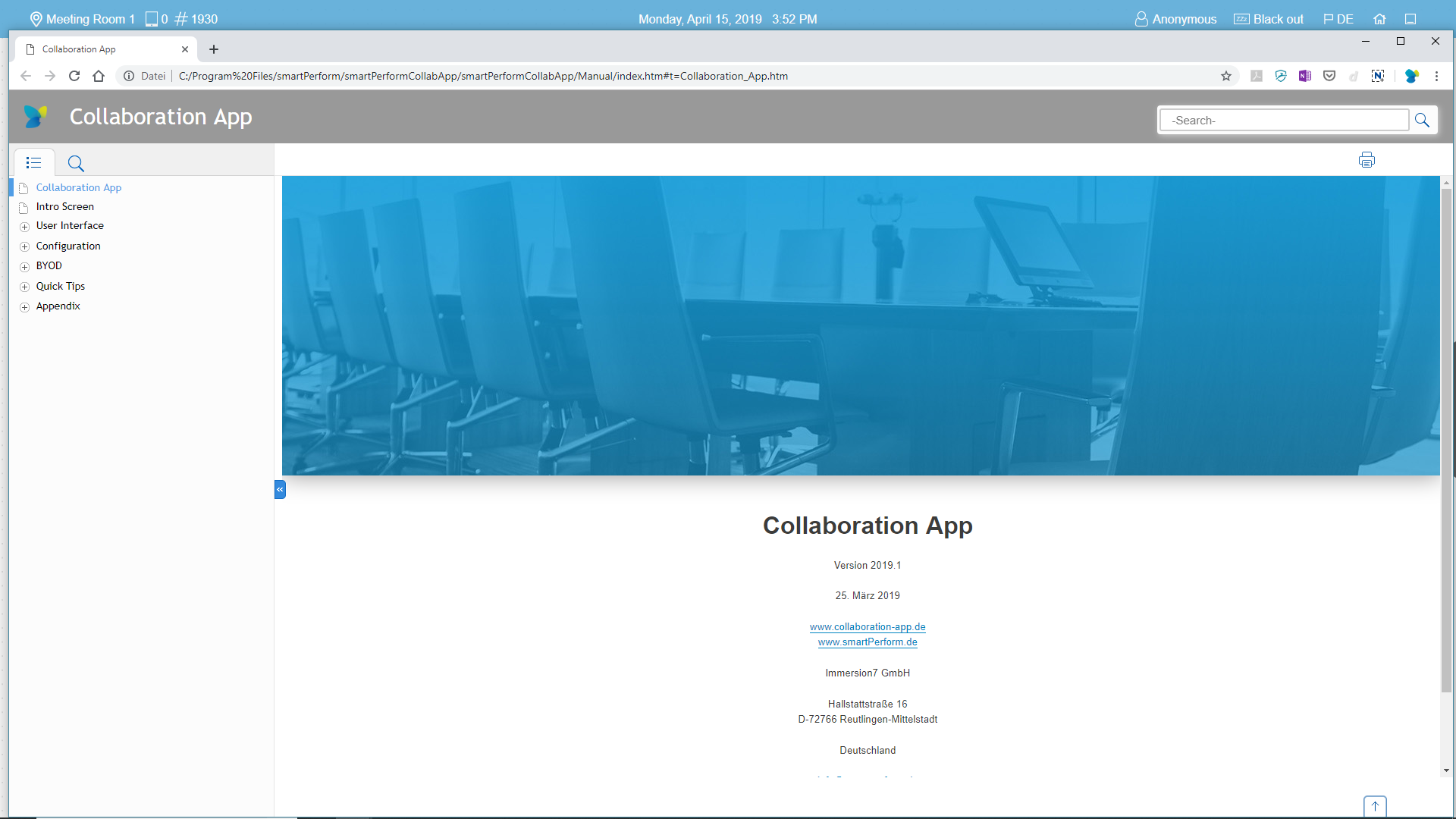The height and width of the screenshot is (819, 1456).
Task: Open the User Interface topic label
Action: tap(70, 225)
